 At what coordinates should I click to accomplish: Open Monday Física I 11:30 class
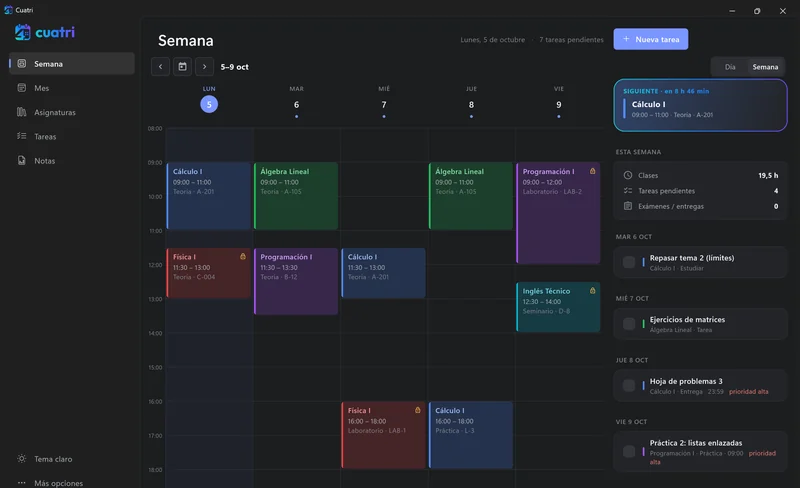(209, 273)
